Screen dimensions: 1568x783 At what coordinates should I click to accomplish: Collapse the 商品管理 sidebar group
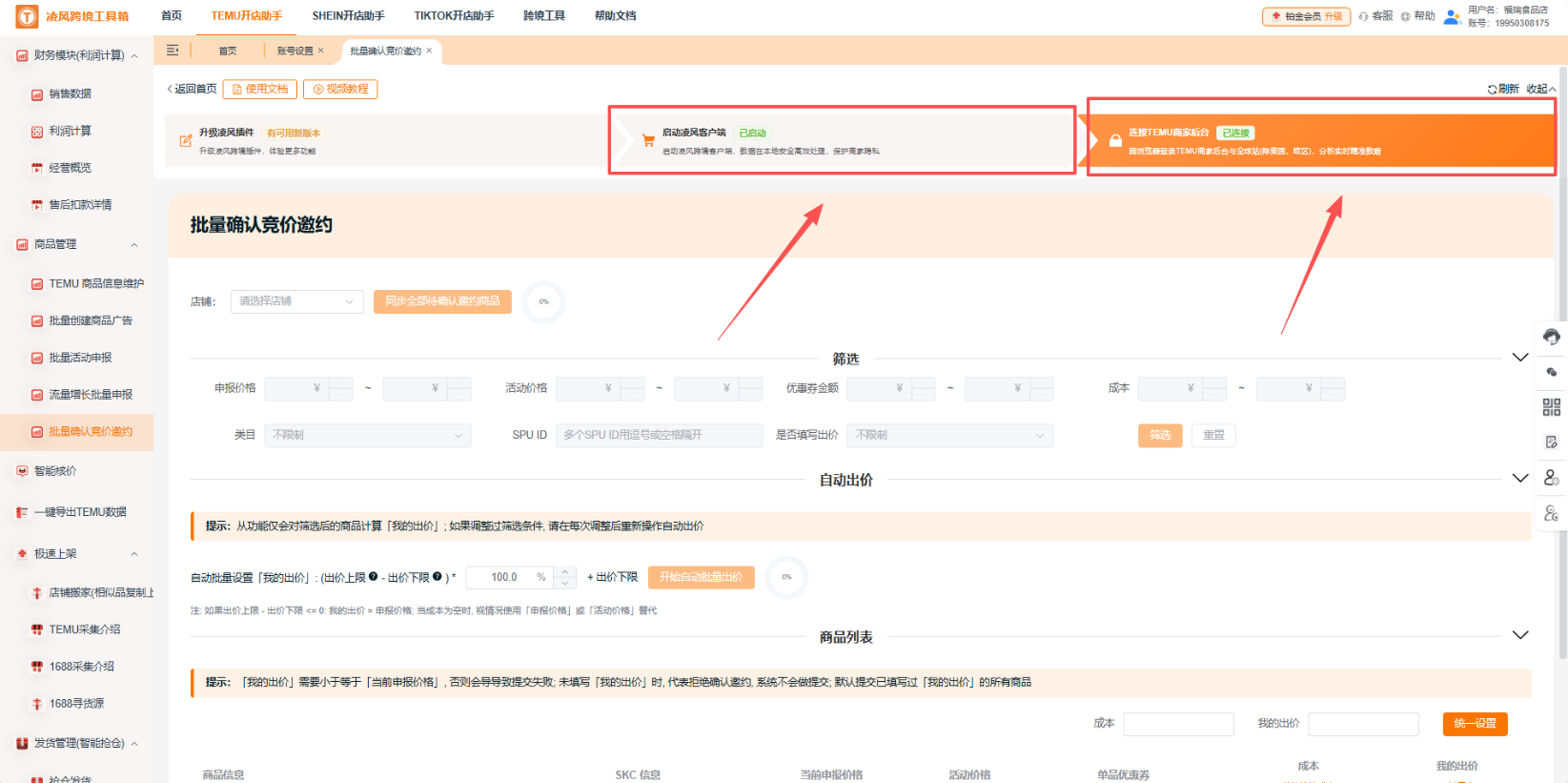point(134,245)
